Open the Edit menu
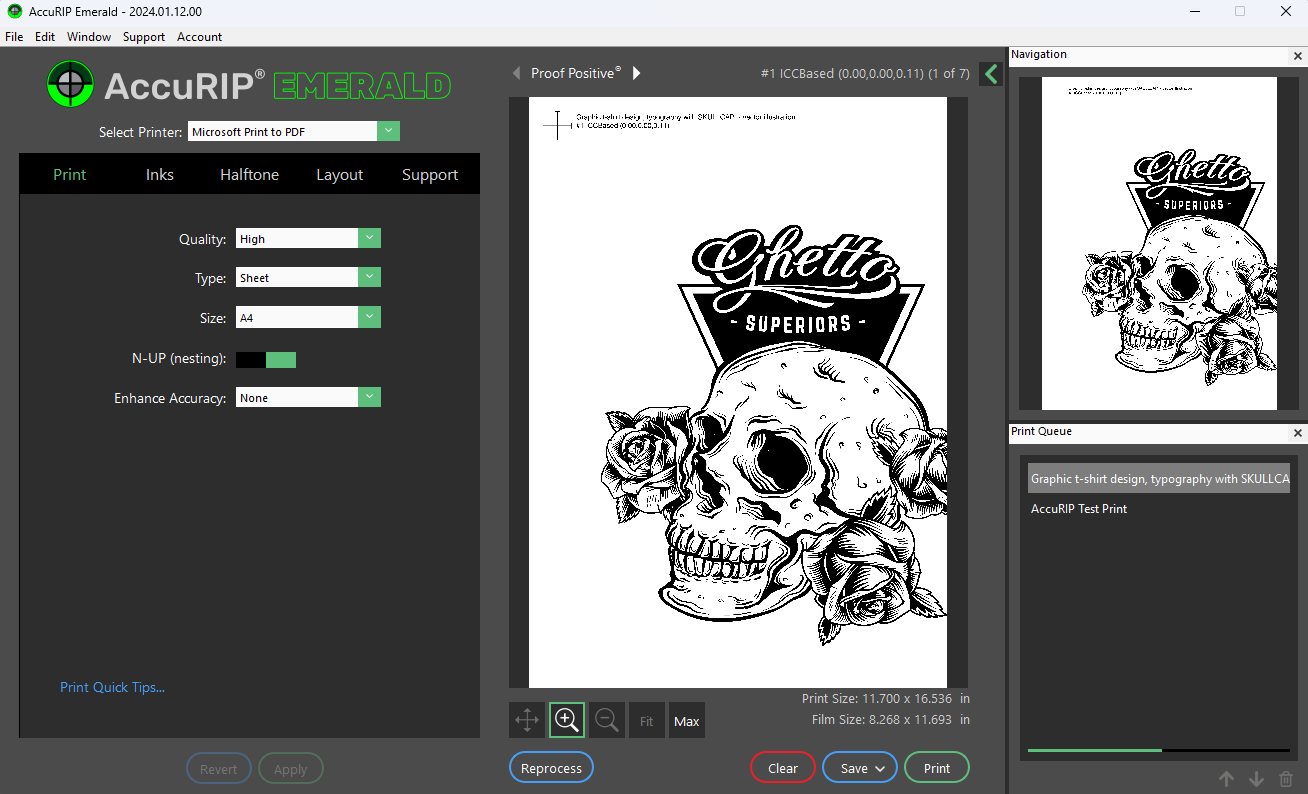Image resolution: width=1308 pixels, height=794 pixels. pos(45,37)
